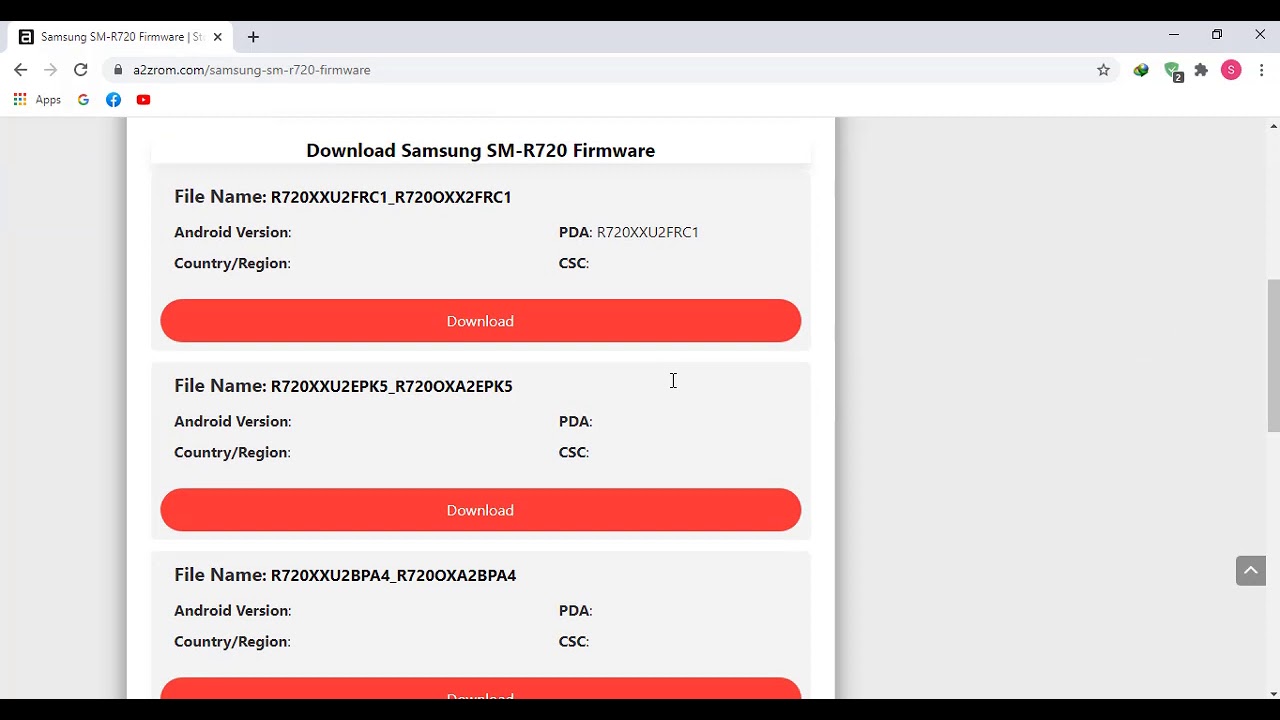Click the scrollbar down arrow
1280x720 pixels.
[1273, 693]
